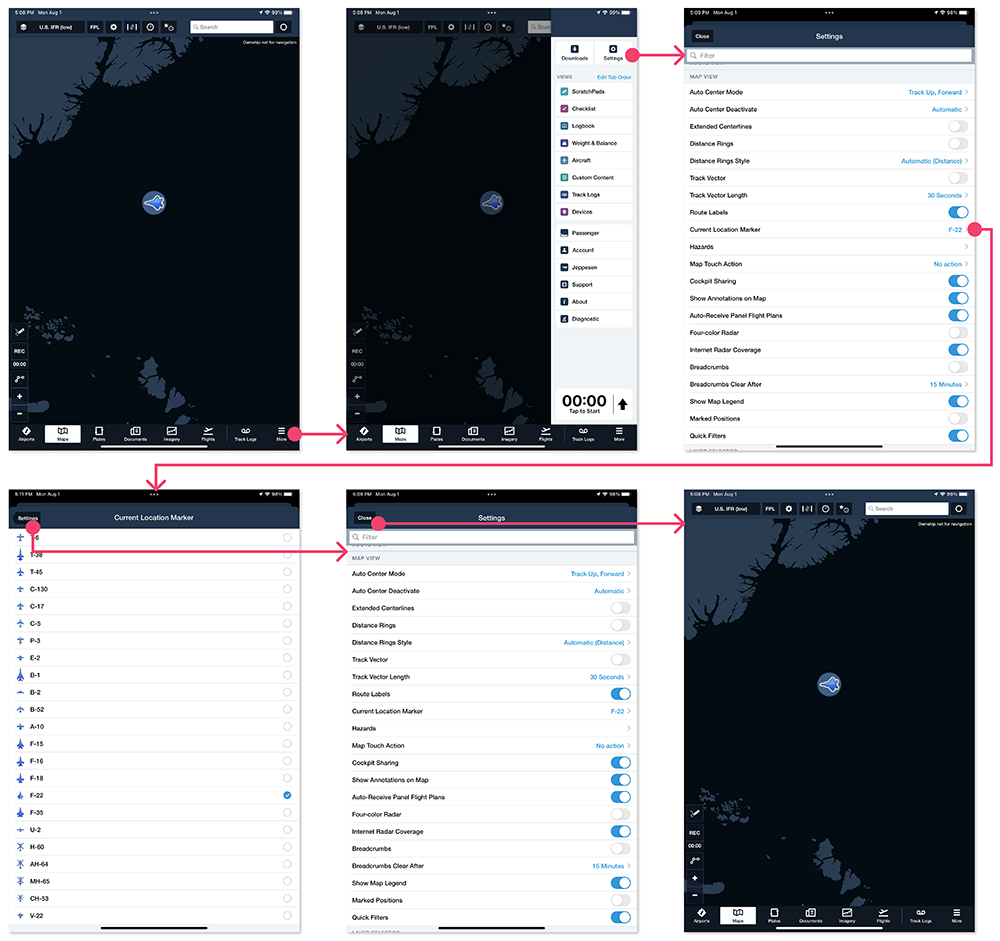Open Distance Rings Style in the upper Settings screen
Image resolution: width=1000 pixels, height=941 pixels.
[x=829, y=161]
